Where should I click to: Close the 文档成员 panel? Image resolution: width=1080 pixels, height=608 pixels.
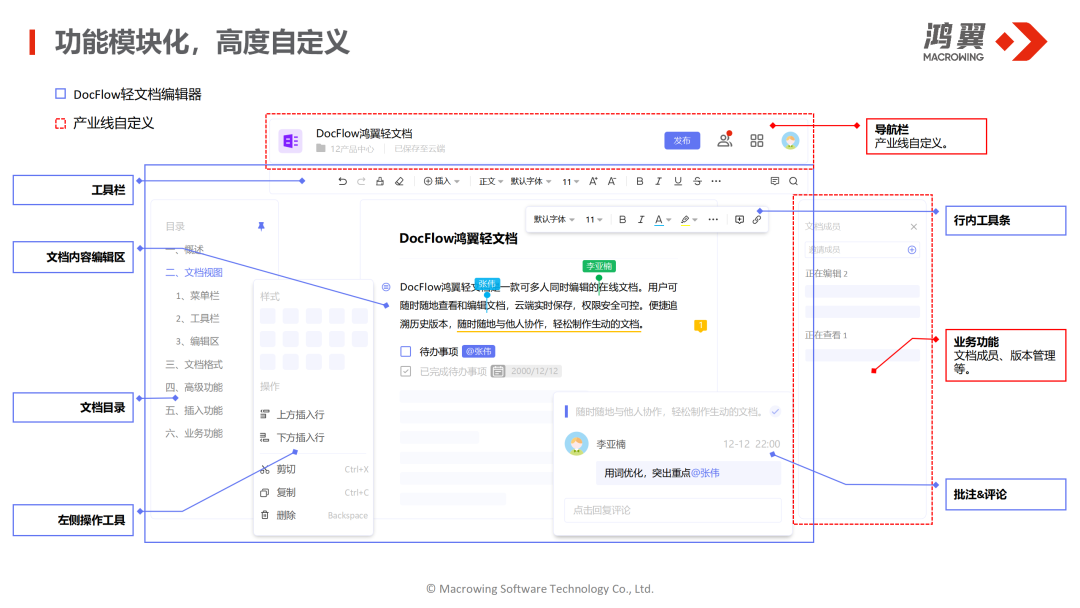click(x=913, y=227)
